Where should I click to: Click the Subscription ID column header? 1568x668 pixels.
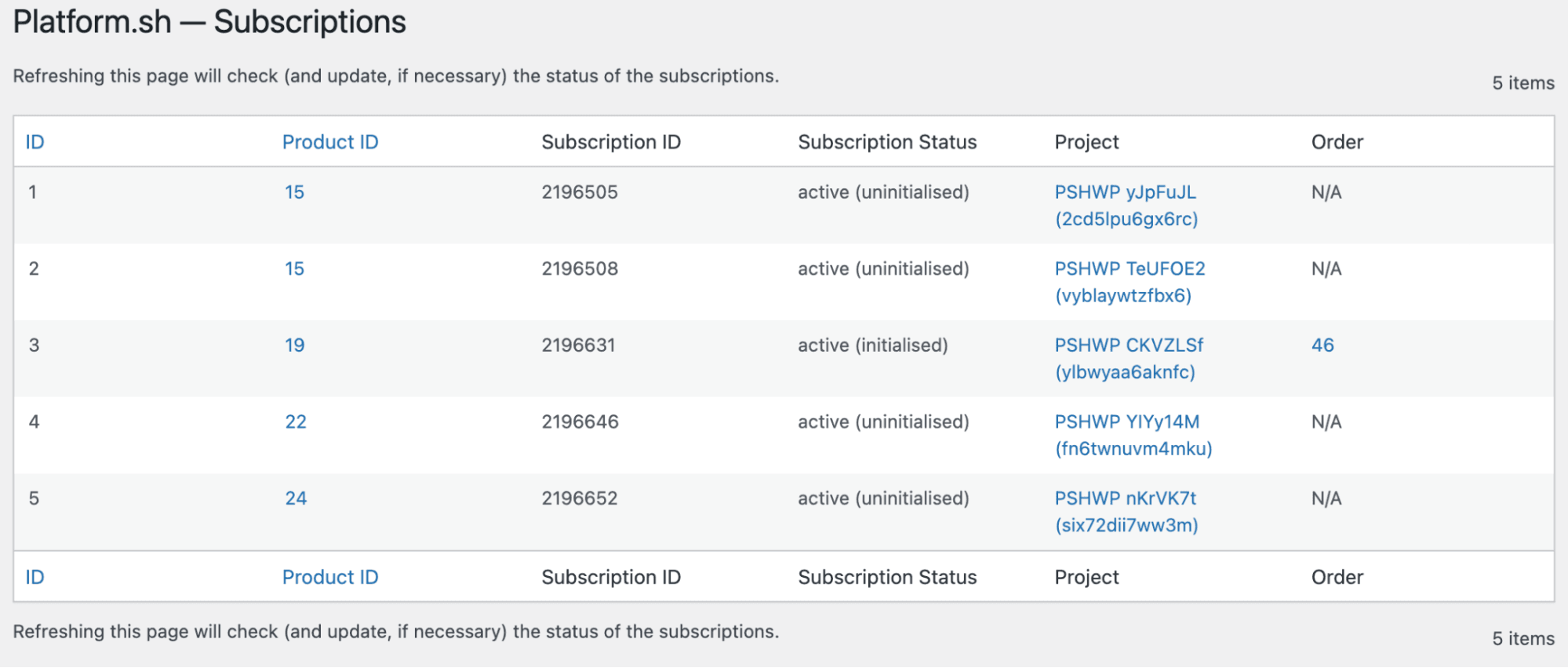[611, 142]
